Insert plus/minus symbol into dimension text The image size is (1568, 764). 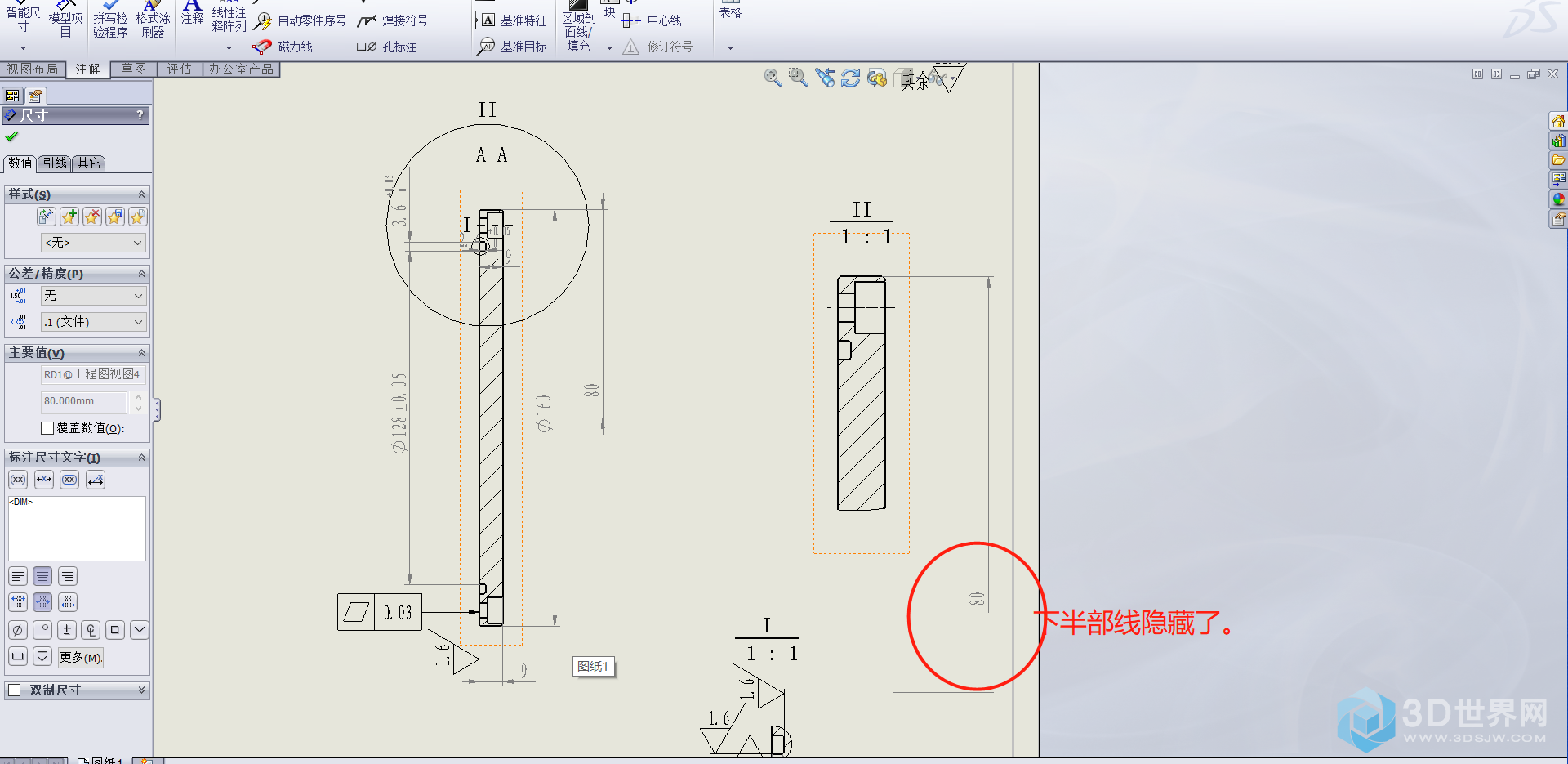pos(67,630)
